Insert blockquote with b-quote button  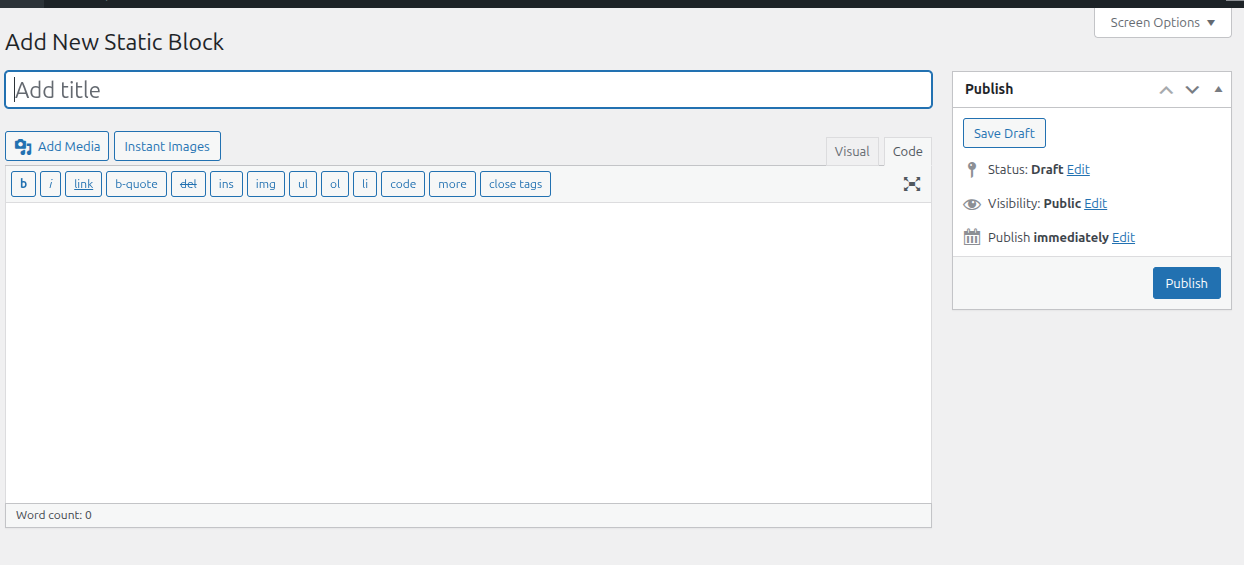pos(136,184)
